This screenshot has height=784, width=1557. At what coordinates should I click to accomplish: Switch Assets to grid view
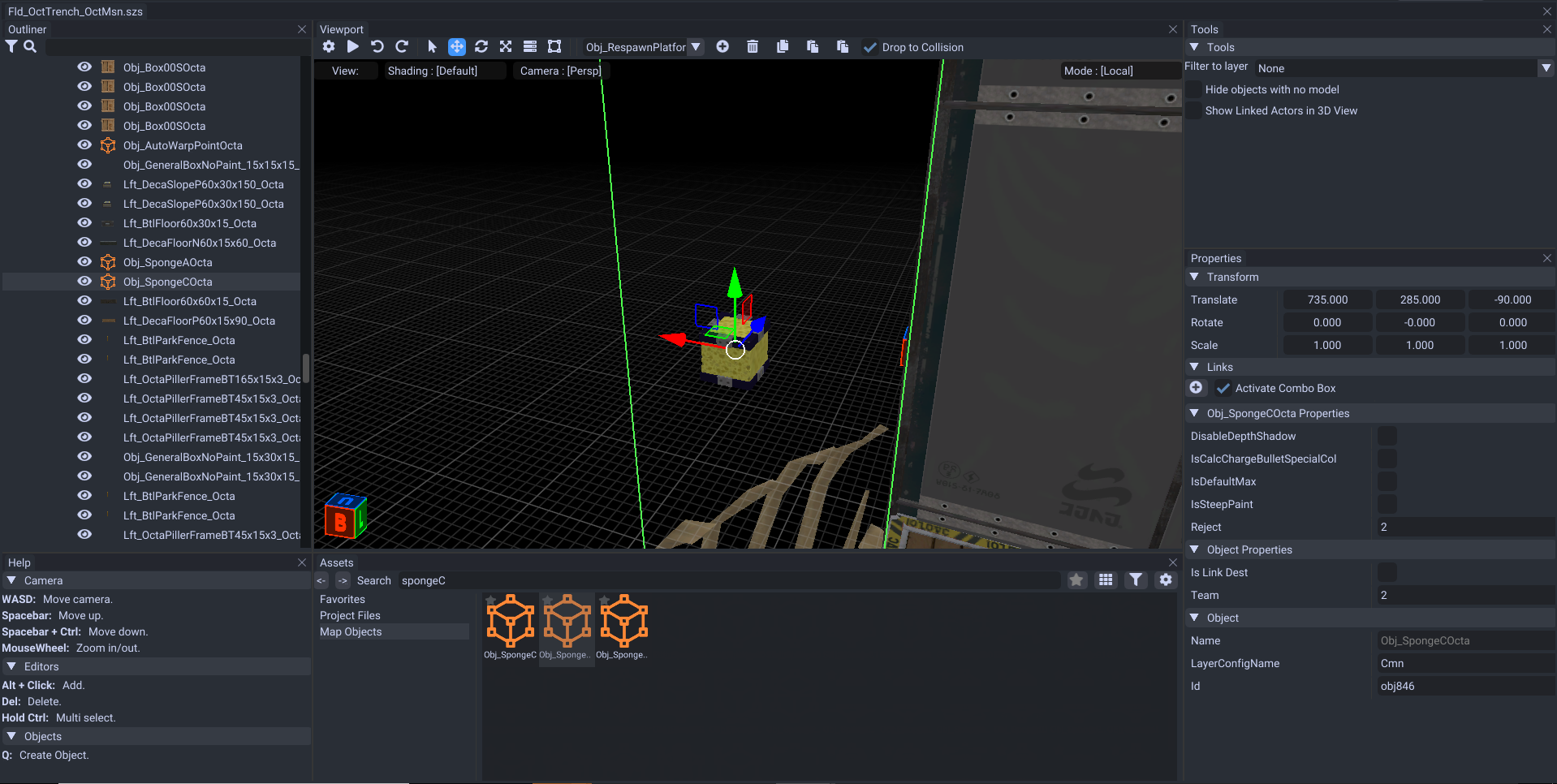pyautogui.click(x=1106, y=580)
